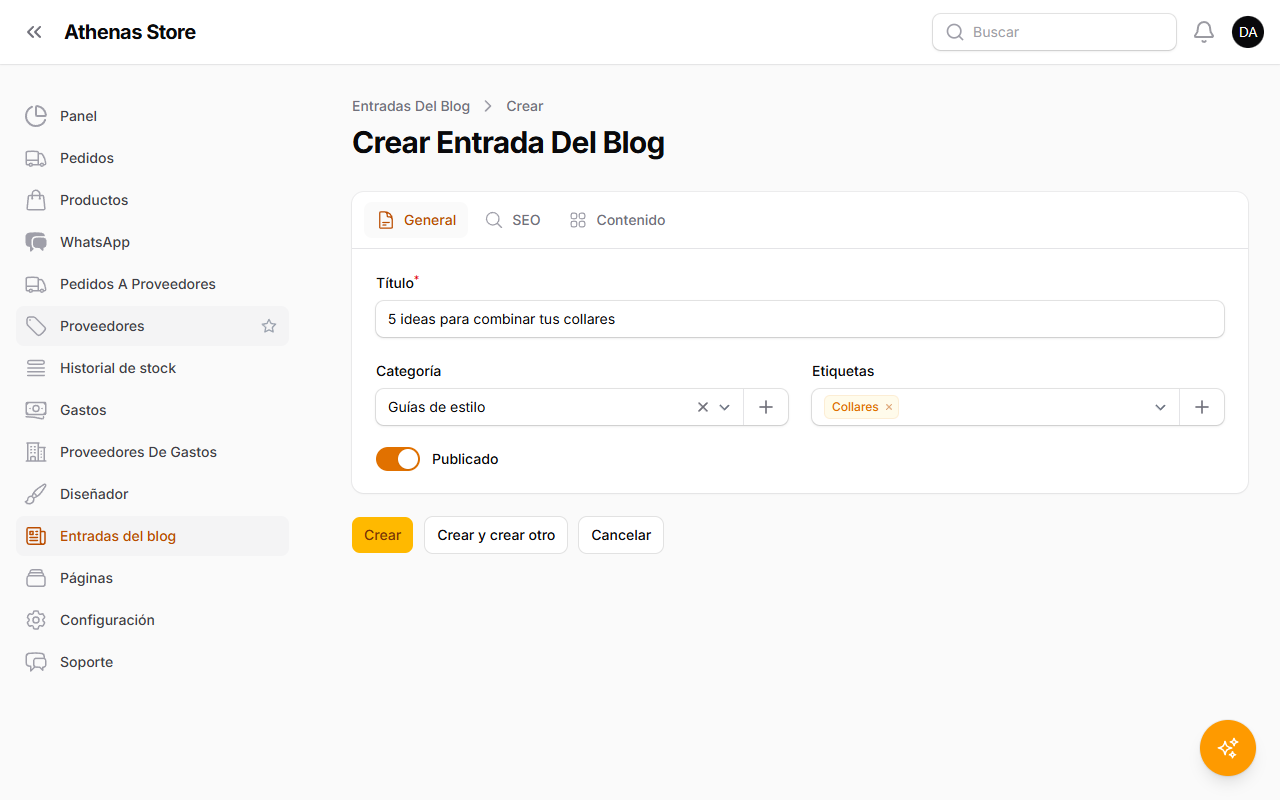Click the WhatsApp chat bubbles icon
Image resolution: width=1280 pixels, height=800 pixels.
pyautogui.click(x=36, y=242)
